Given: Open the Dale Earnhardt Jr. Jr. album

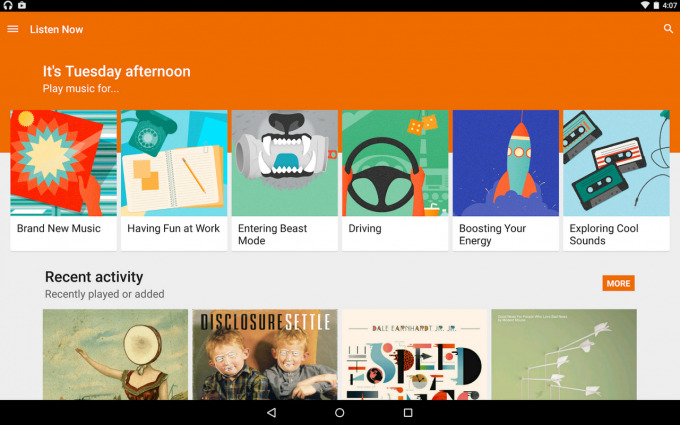Looking at the screenshot, I should (414, 354).
